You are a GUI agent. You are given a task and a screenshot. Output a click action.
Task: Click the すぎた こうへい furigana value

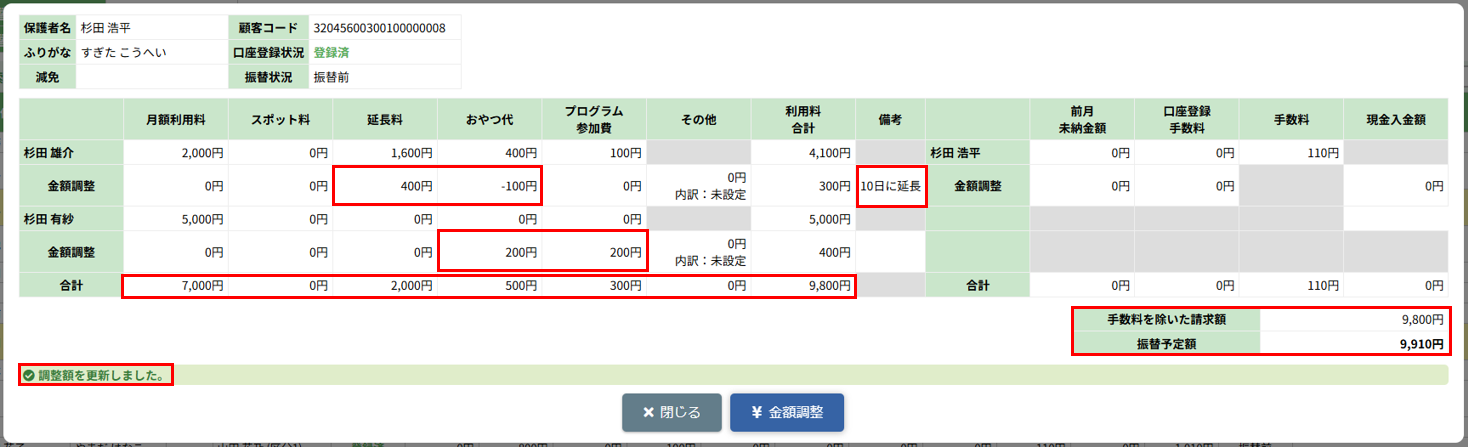(123, 52)
